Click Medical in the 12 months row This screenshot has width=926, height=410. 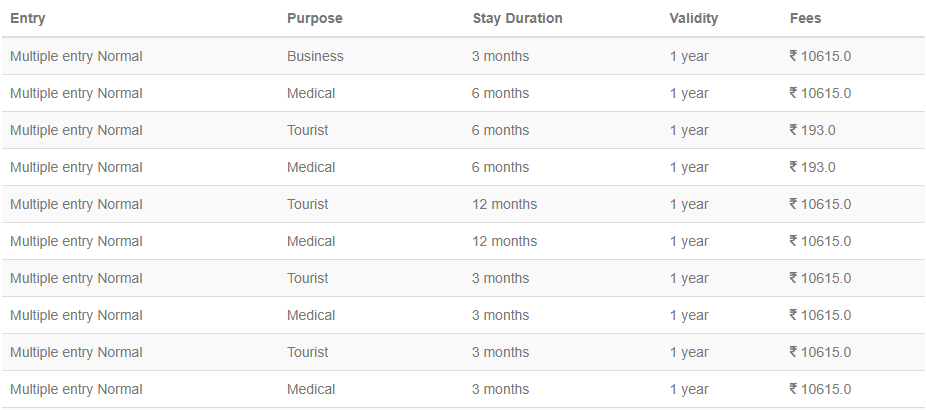tap(311, 241)
